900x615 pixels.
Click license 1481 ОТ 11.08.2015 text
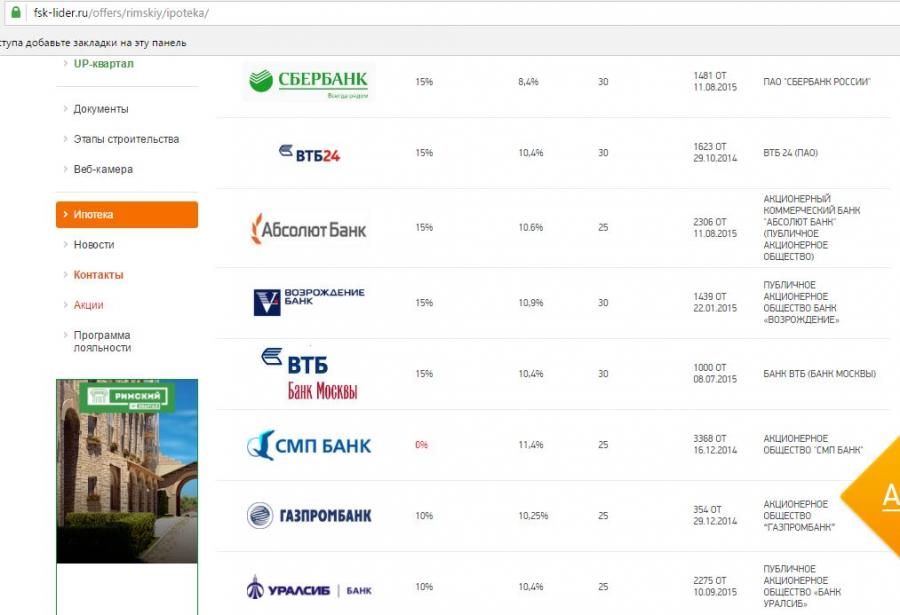pos(715,82)
